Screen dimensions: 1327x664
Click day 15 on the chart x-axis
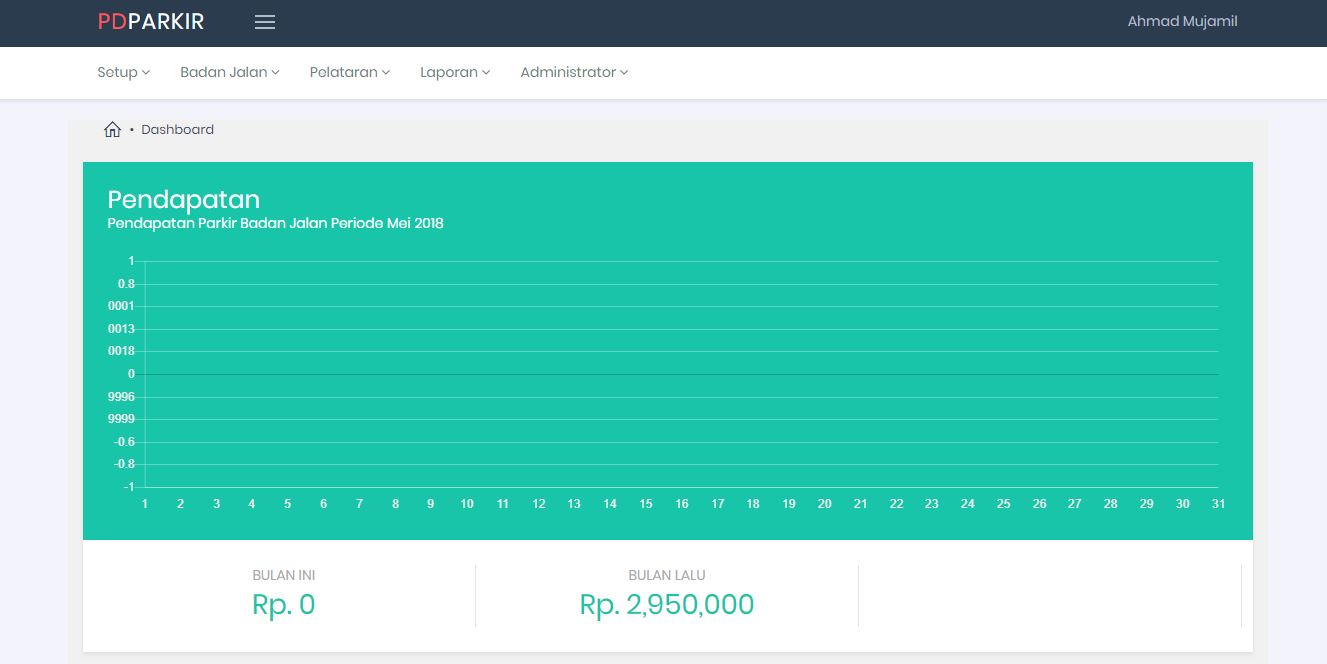click(x=646, y=504)
